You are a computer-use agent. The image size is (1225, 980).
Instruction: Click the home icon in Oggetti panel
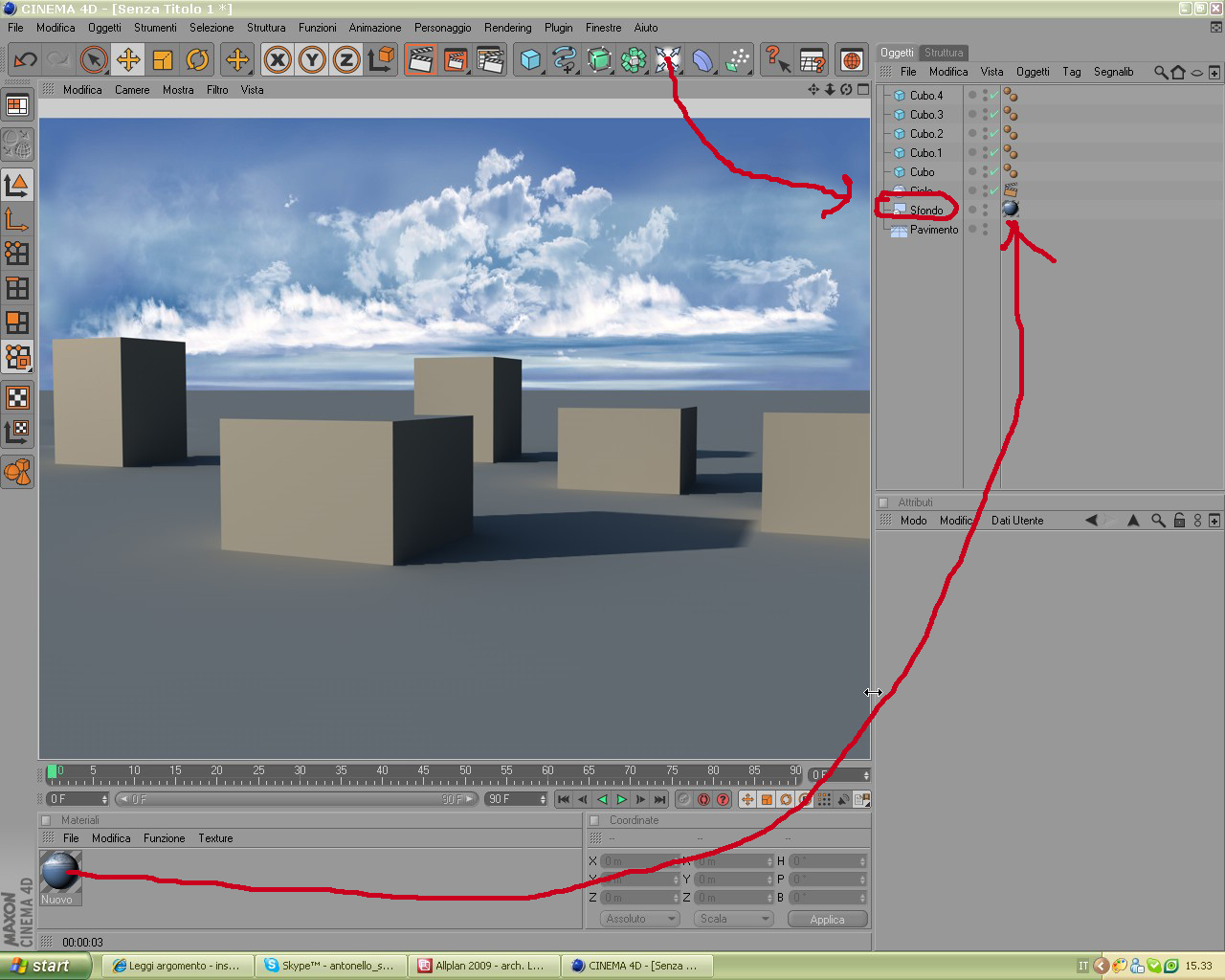click(1178, 72)
